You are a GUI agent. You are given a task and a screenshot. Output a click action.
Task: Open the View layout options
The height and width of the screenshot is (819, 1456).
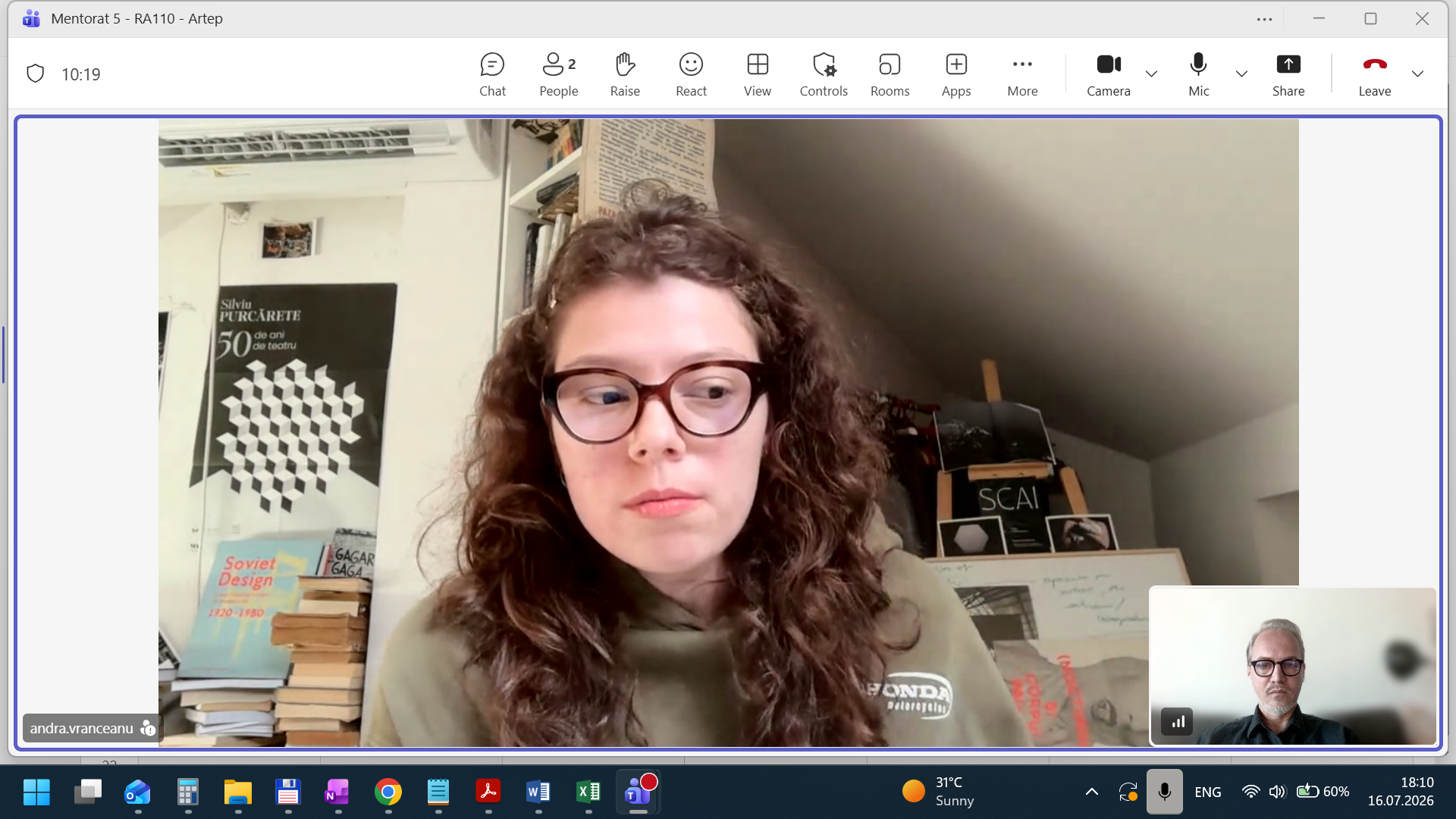758,74
